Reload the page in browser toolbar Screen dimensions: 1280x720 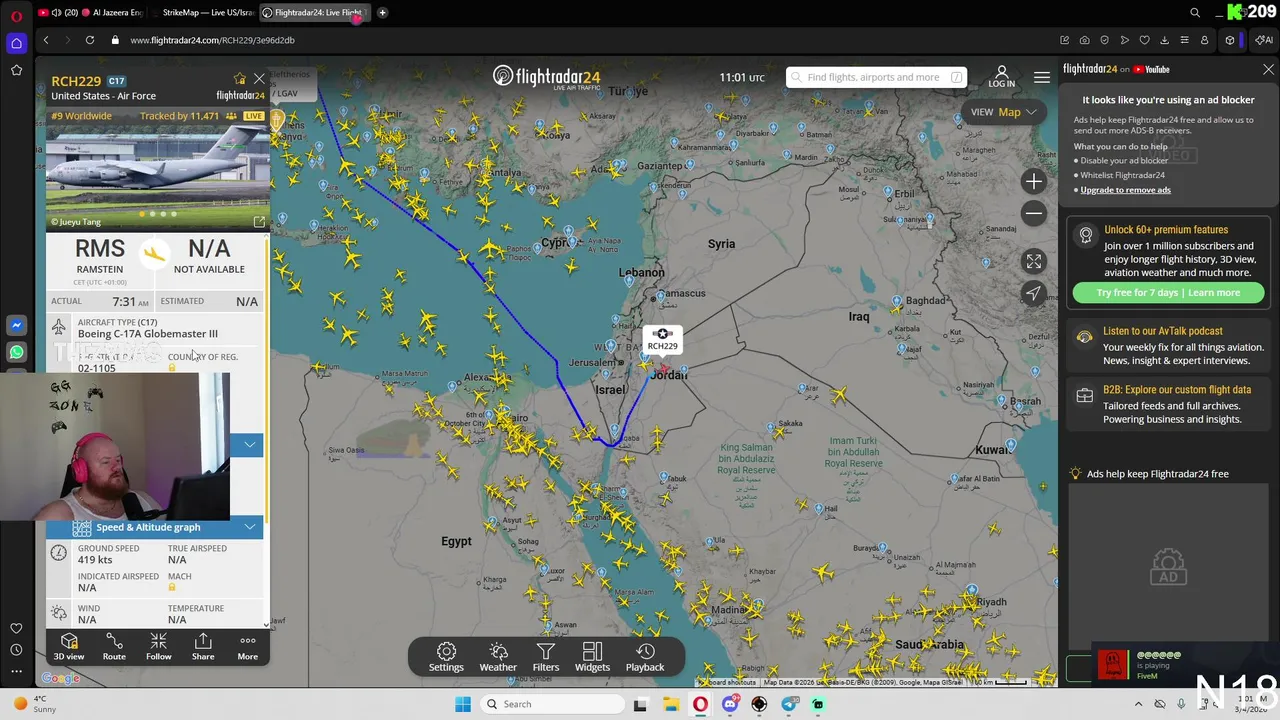(x=90, y=40)
